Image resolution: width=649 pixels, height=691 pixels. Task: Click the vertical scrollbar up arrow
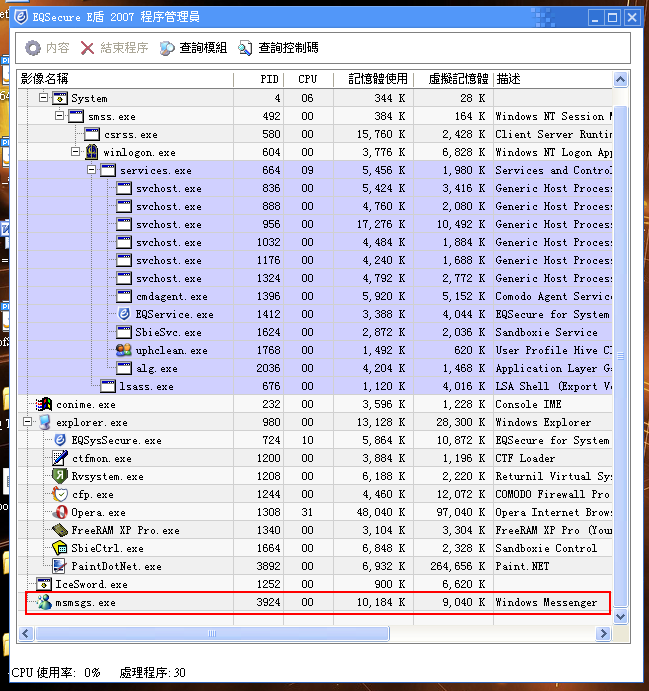[x=620, y=79]
